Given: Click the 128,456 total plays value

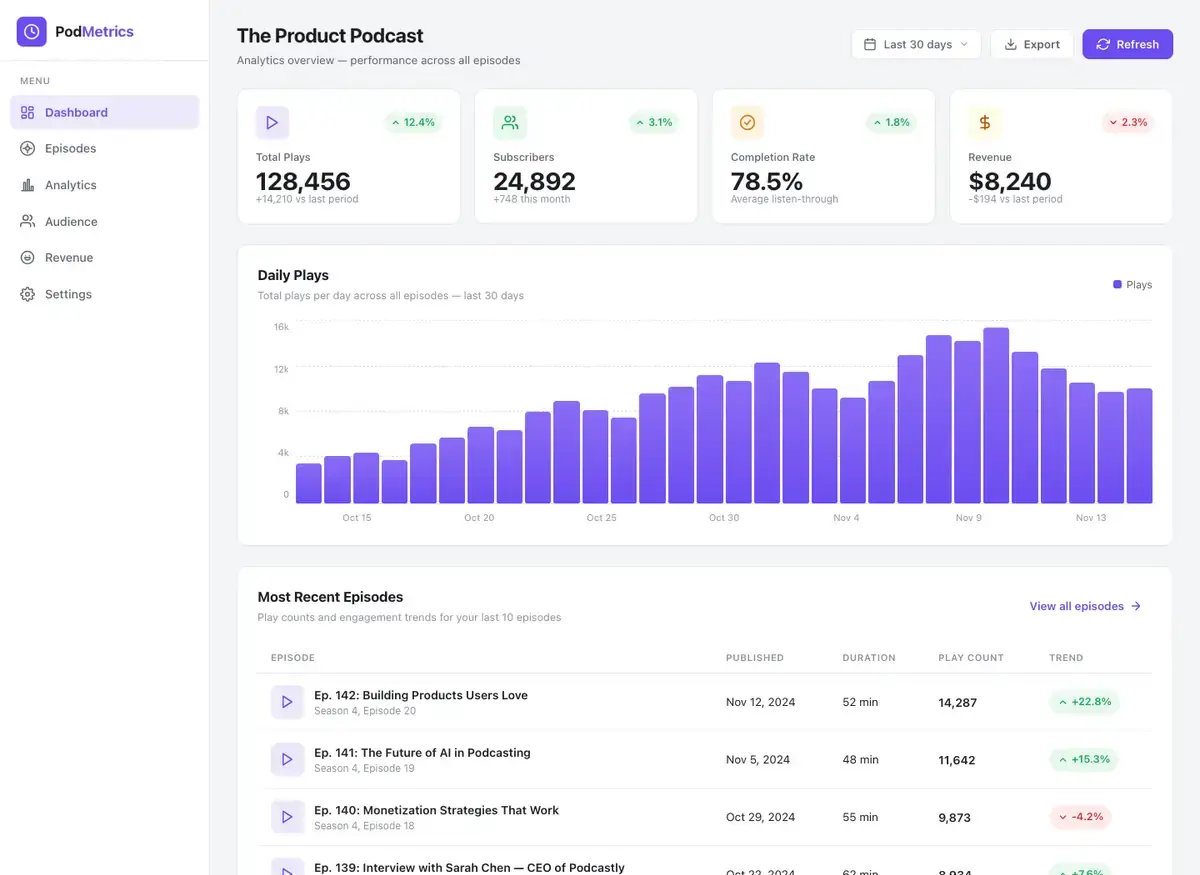Looking at the screenshot, I should [x=303, y=181].
